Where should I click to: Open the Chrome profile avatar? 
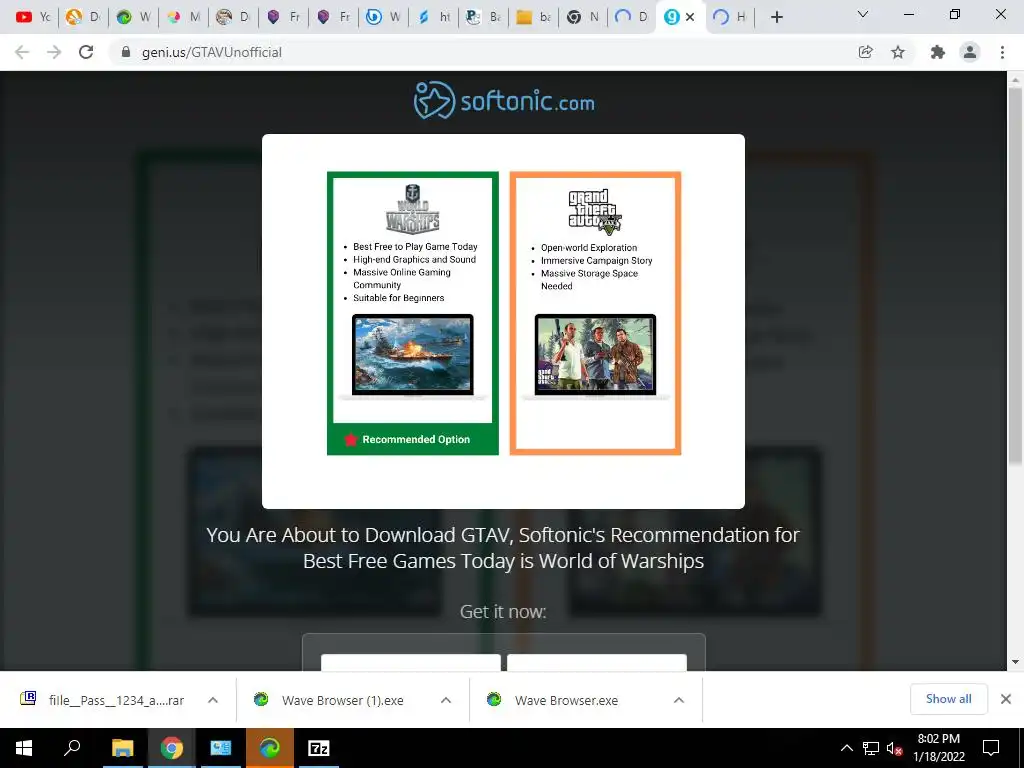pos(970,52)
